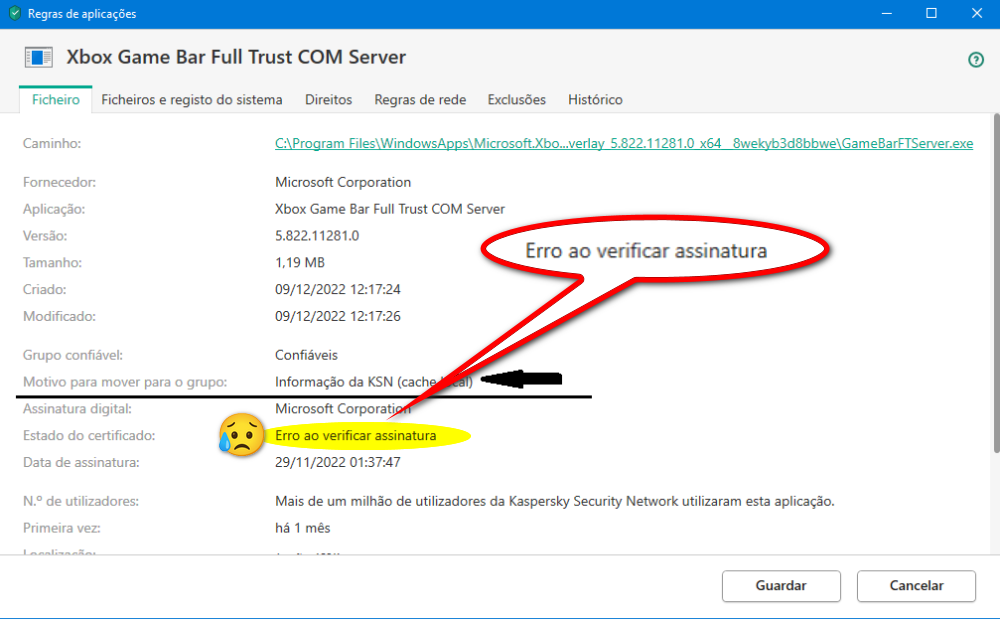Screen dimensions: 1000x621
Task: Open Ficheiros e registo do sistema tab
Action: (191, 99)
